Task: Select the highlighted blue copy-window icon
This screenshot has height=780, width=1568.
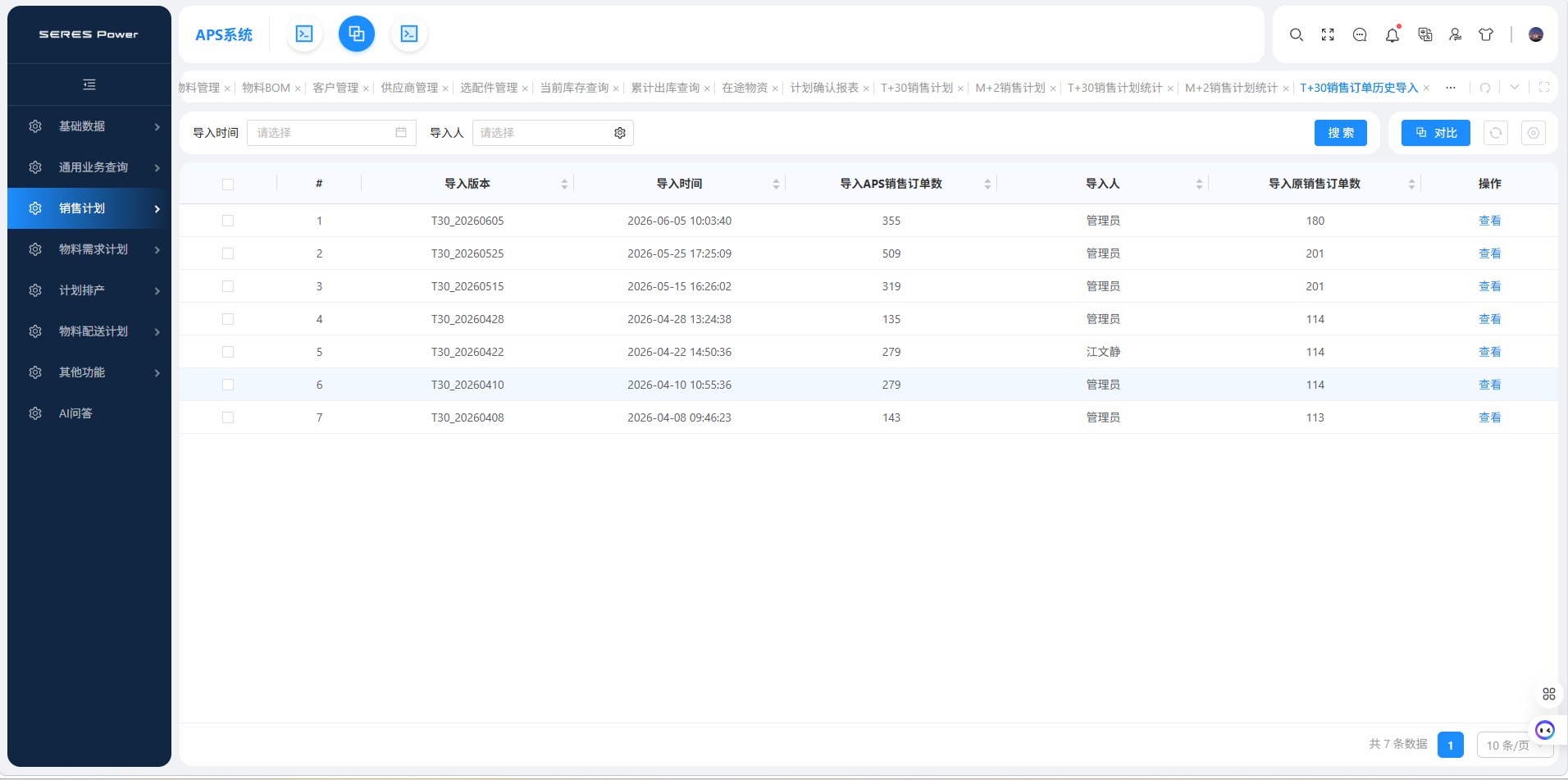Action: [x=357, y=34]
